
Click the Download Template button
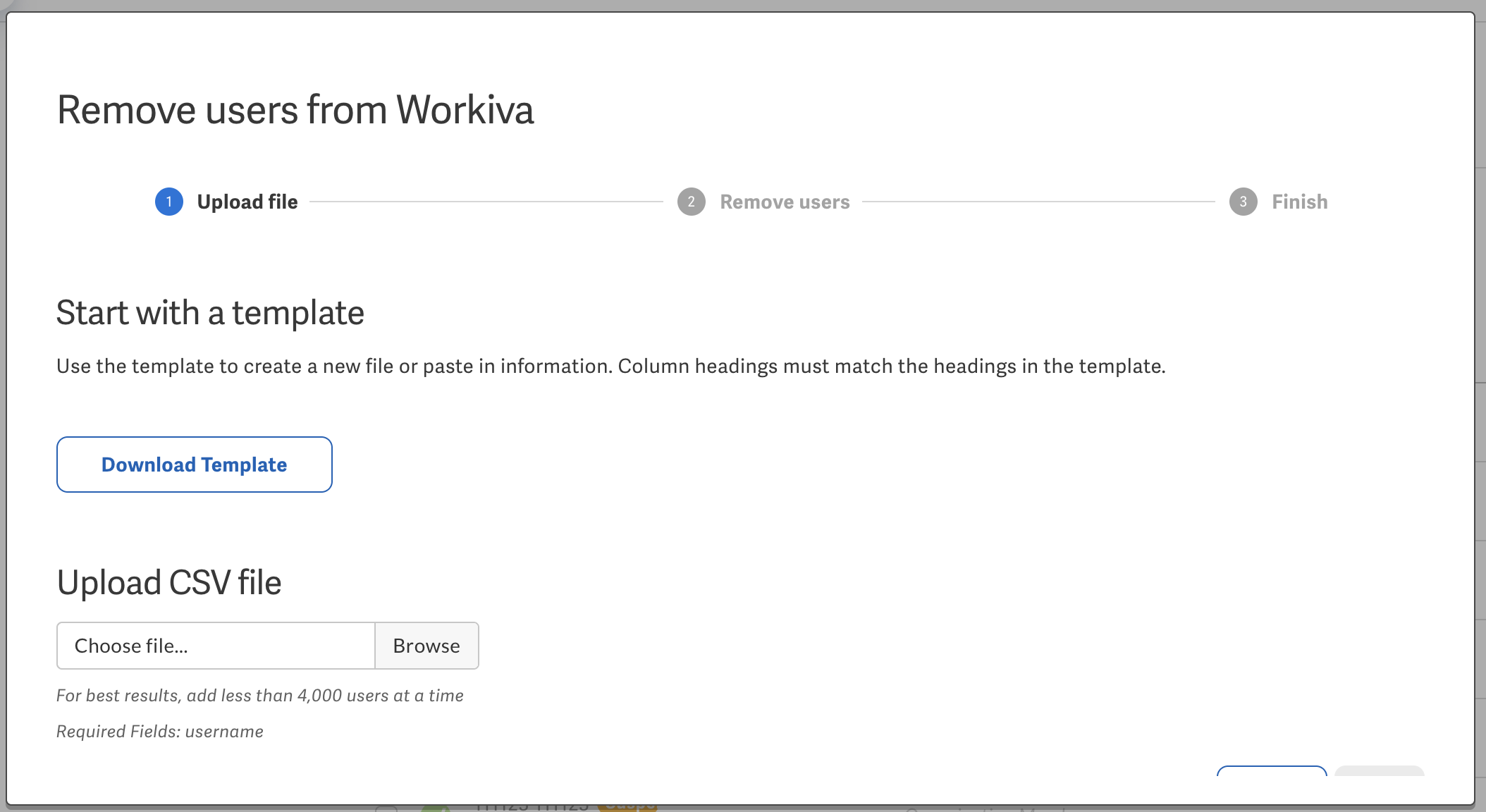click(194, 465)
